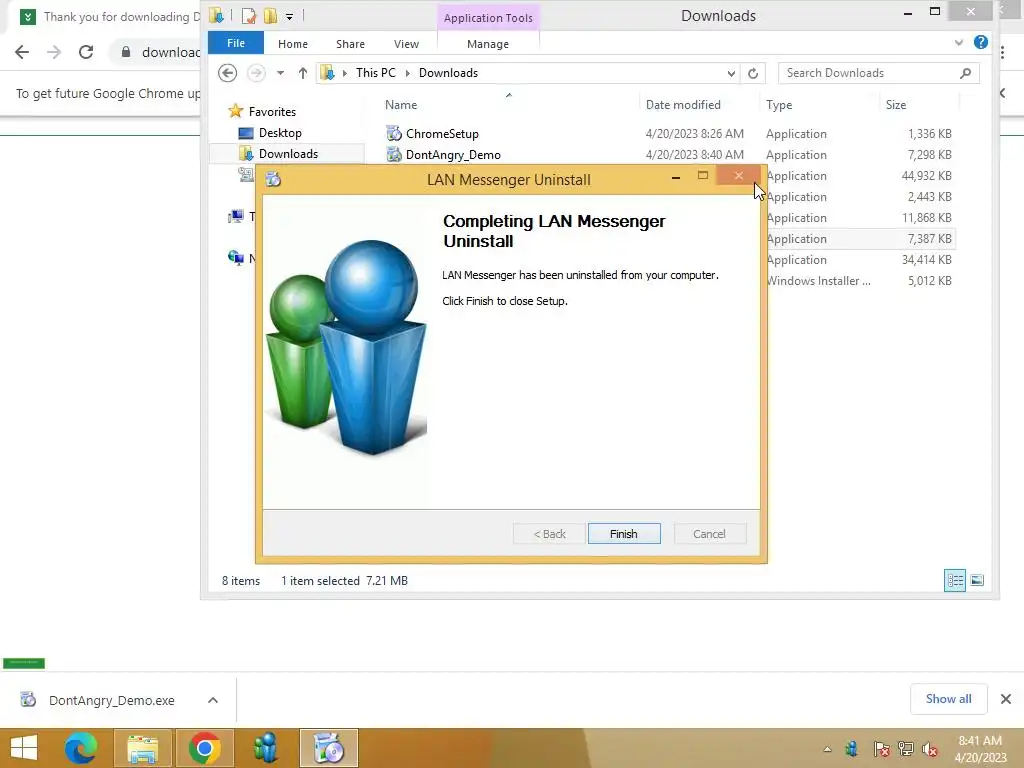The image size is (1024, 768).
Task: Go up one folder level
Action: (x=302, y=73)
